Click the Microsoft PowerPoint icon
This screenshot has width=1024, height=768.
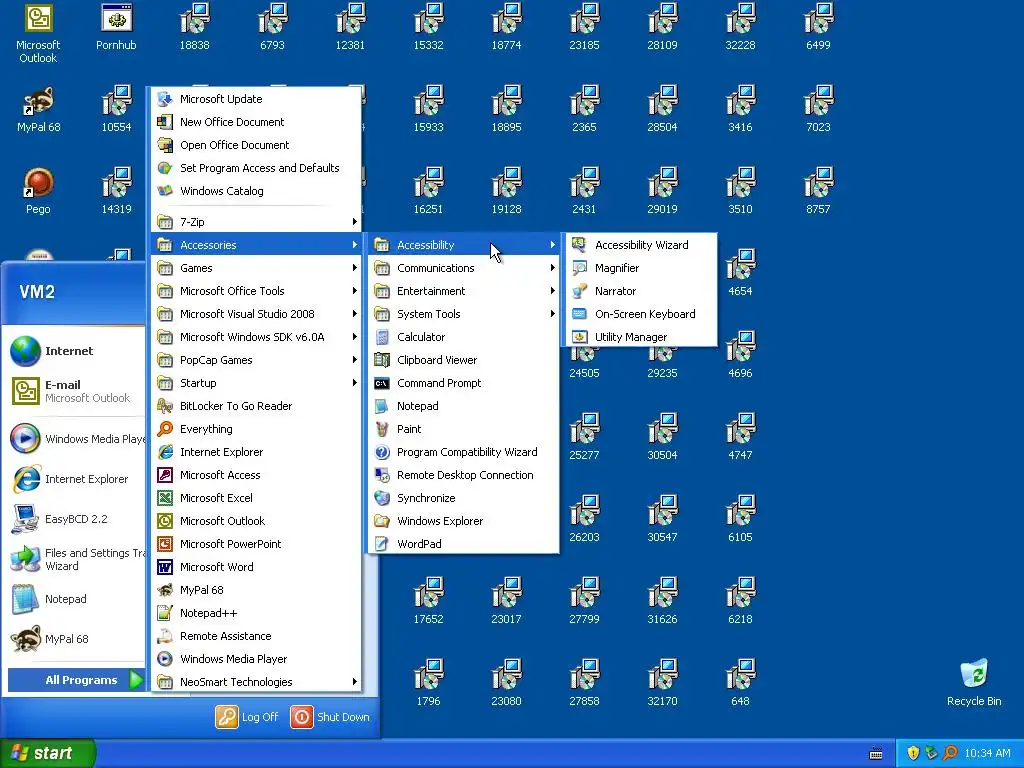165,544
